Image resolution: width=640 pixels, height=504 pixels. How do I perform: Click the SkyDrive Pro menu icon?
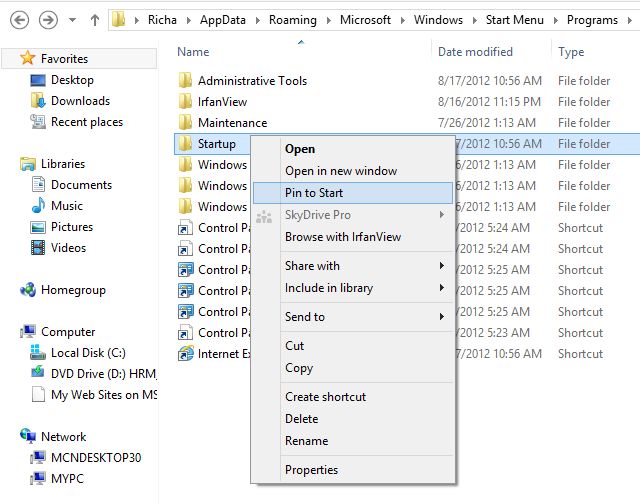[264, 216]
